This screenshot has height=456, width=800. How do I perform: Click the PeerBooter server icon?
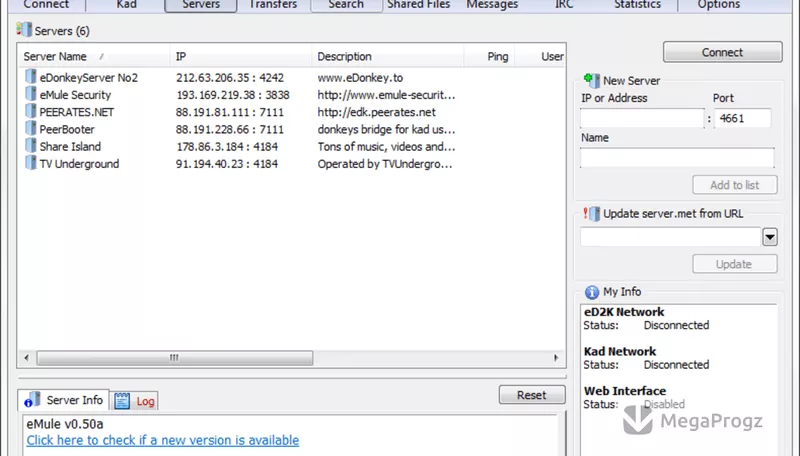click(31, 129)
